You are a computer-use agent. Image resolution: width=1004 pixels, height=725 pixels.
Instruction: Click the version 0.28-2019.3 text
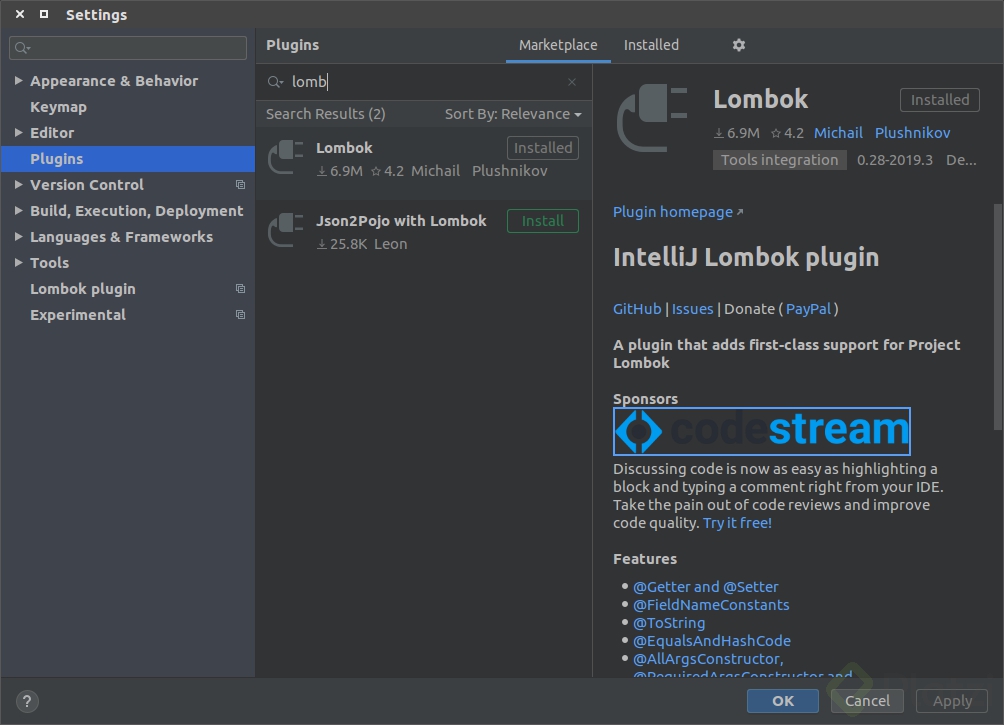tap(895, 160)
